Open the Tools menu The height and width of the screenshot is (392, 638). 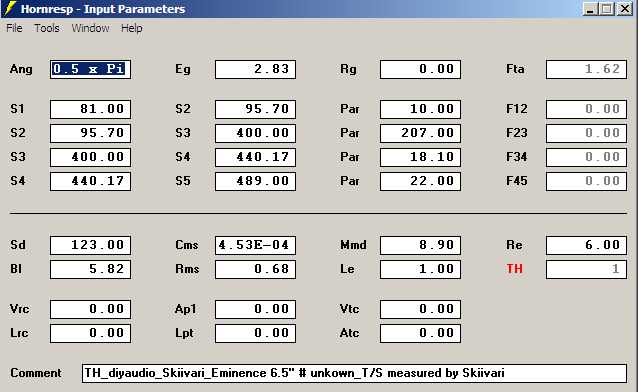click(47, 28)
